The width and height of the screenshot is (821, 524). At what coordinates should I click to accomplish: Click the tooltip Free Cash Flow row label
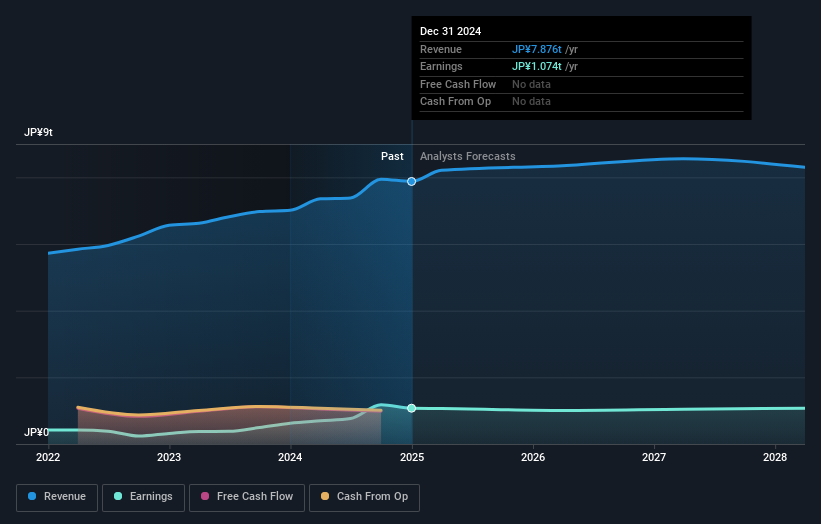point(458,84)
